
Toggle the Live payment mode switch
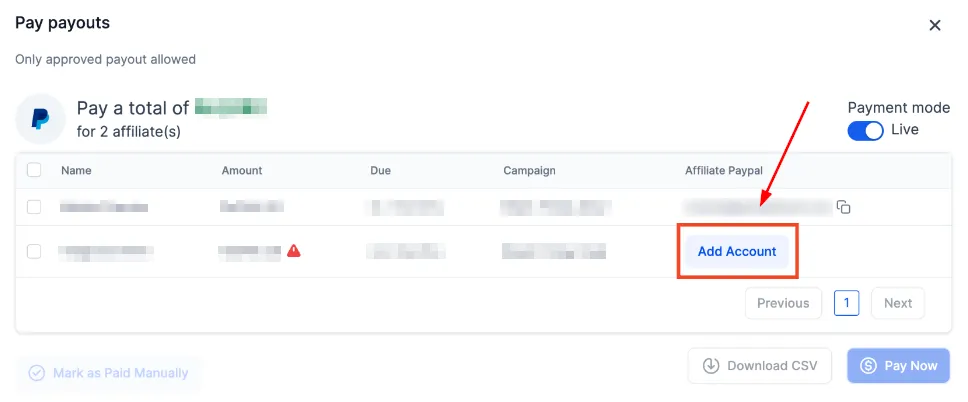click(x=866, y=130)
